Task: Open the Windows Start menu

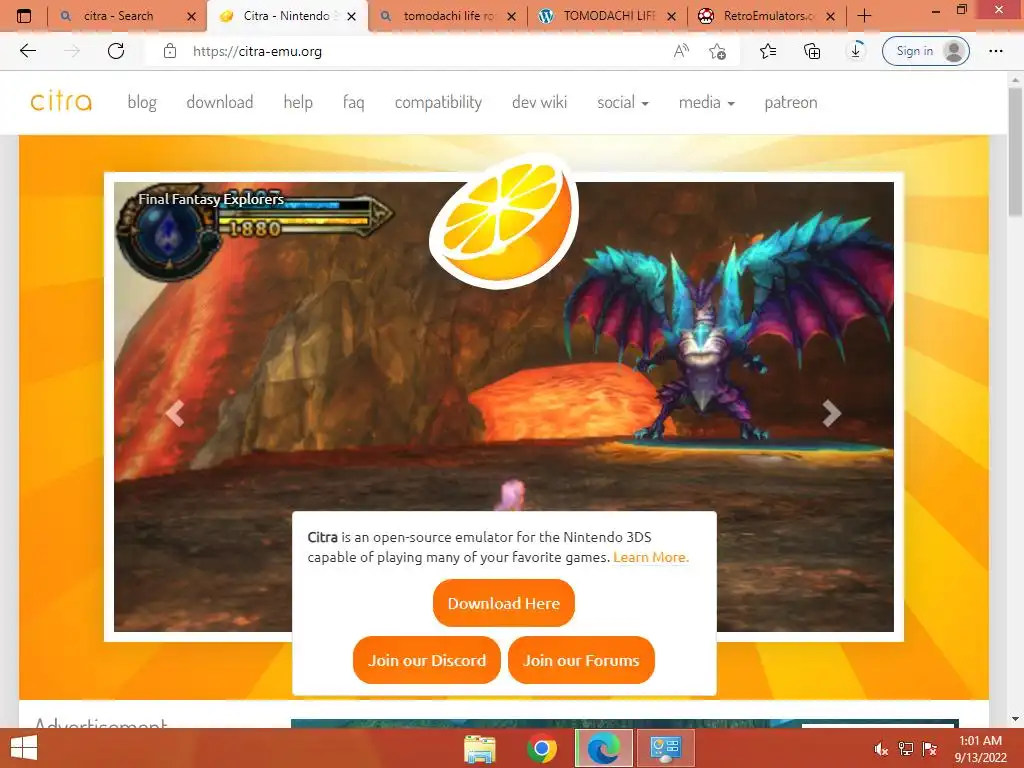Action: pyautogui.click(x=24, y=748)
